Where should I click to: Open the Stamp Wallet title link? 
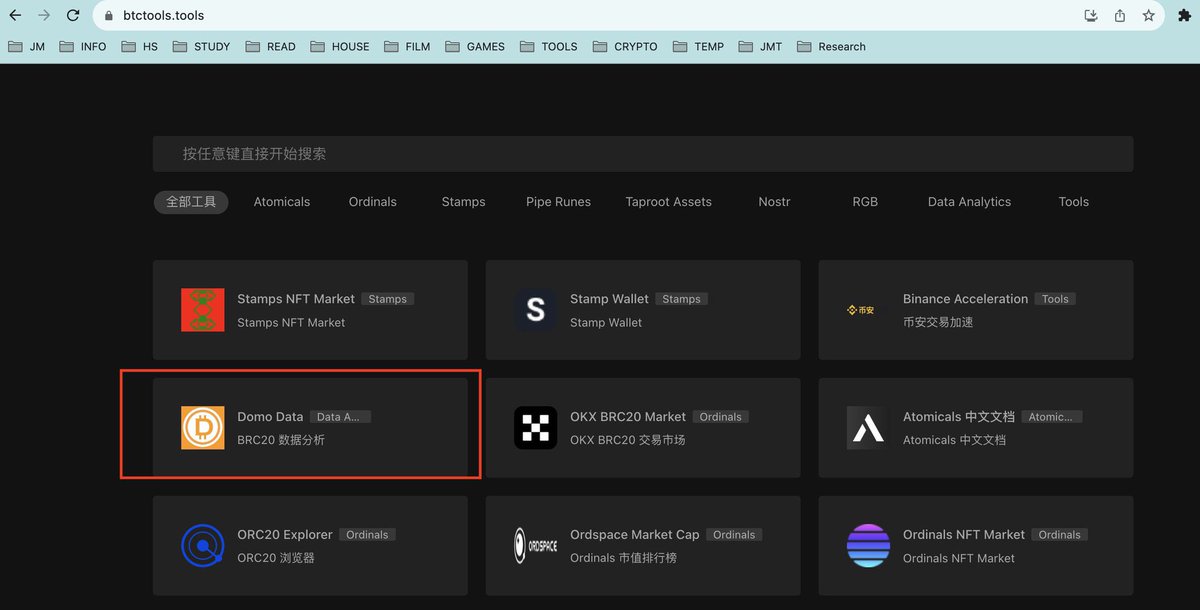pyautogui.click(x=609, y=299)
